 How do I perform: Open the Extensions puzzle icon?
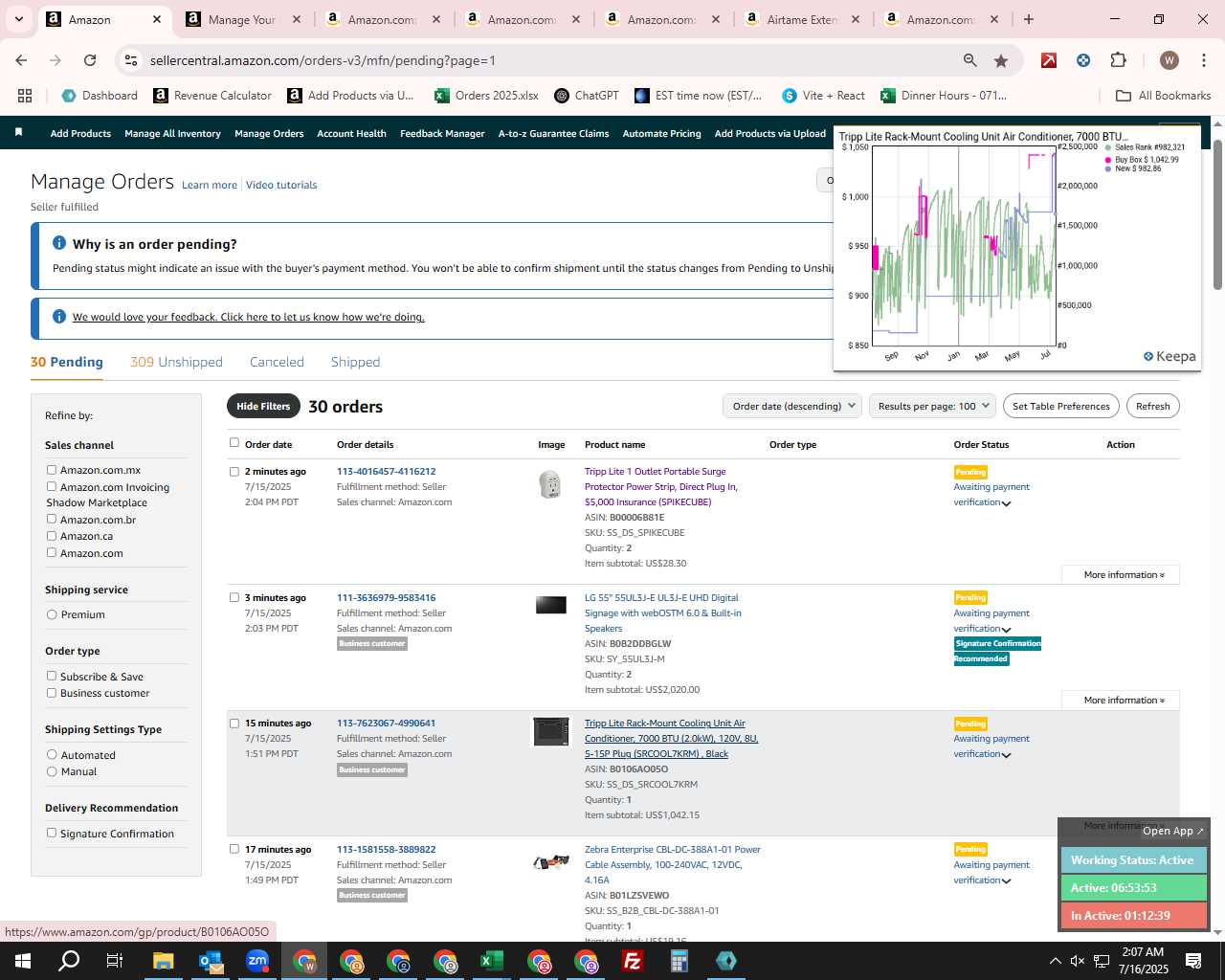click(x=1118, y=60)
